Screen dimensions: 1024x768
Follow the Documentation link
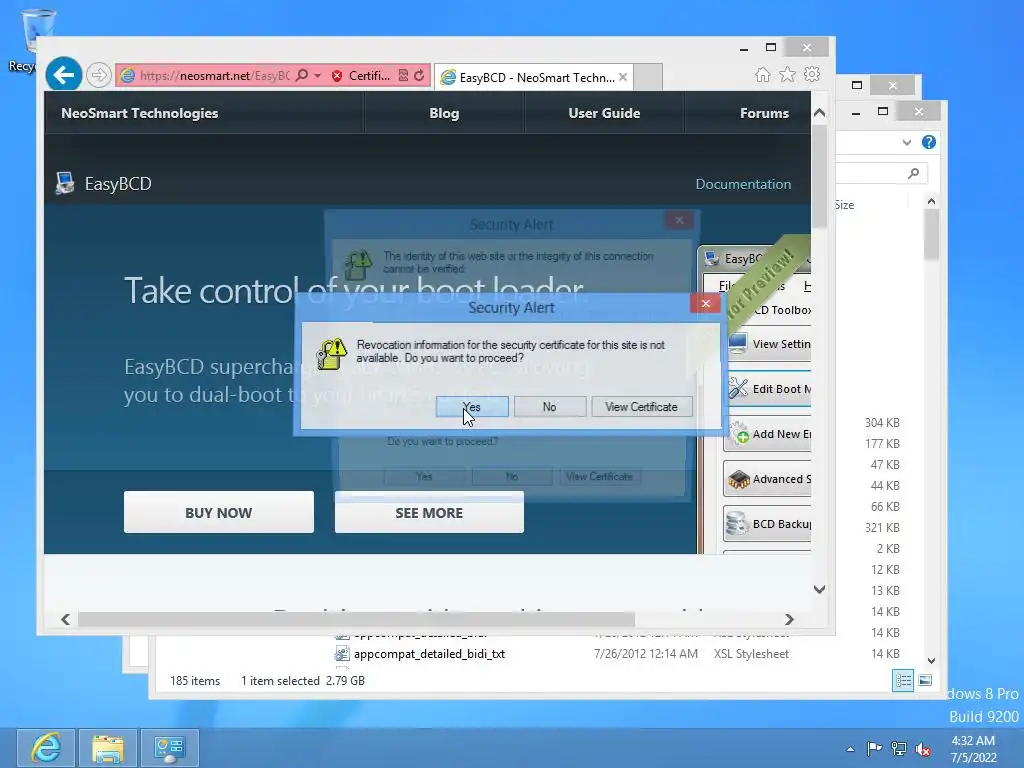point(743,184)
